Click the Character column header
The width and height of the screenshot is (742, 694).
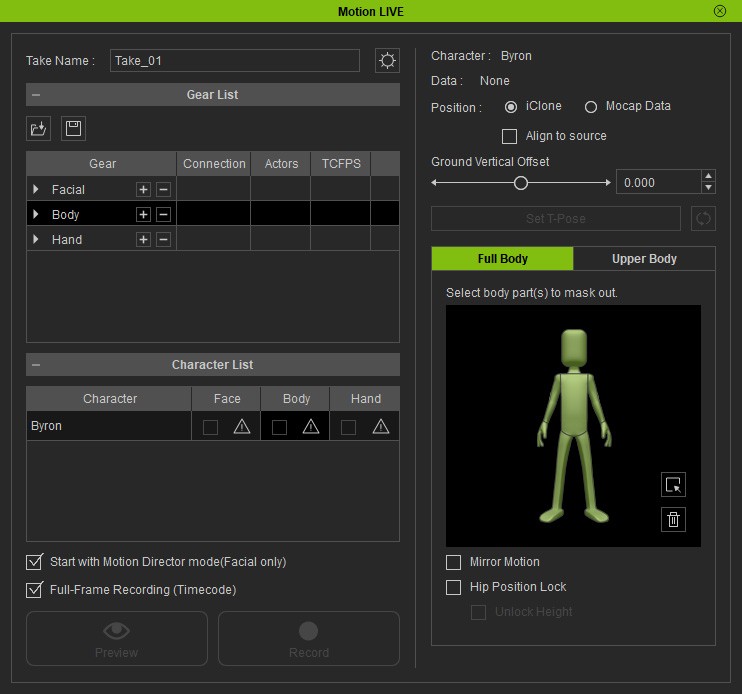tap(109, 399)
